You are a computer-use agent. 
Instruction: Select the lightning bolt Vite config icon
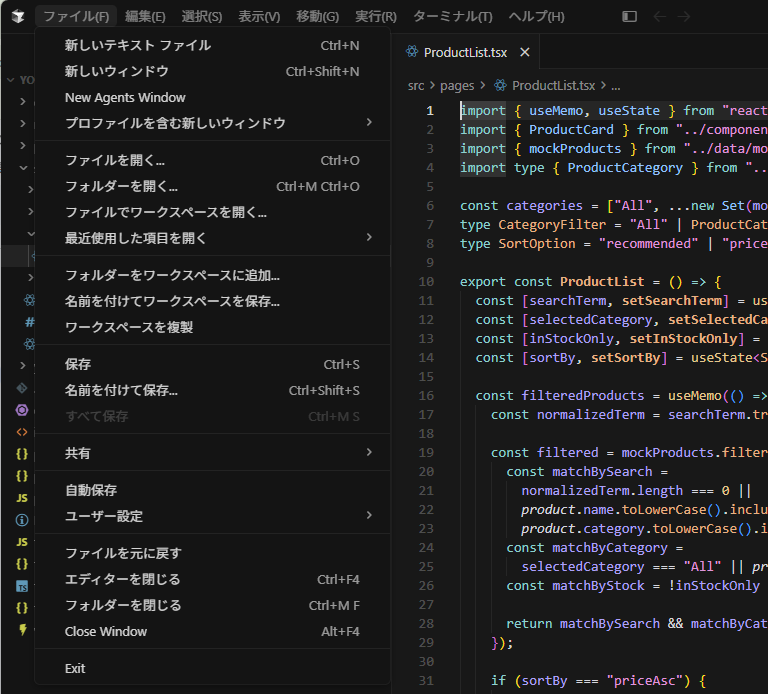pos(22,630)
